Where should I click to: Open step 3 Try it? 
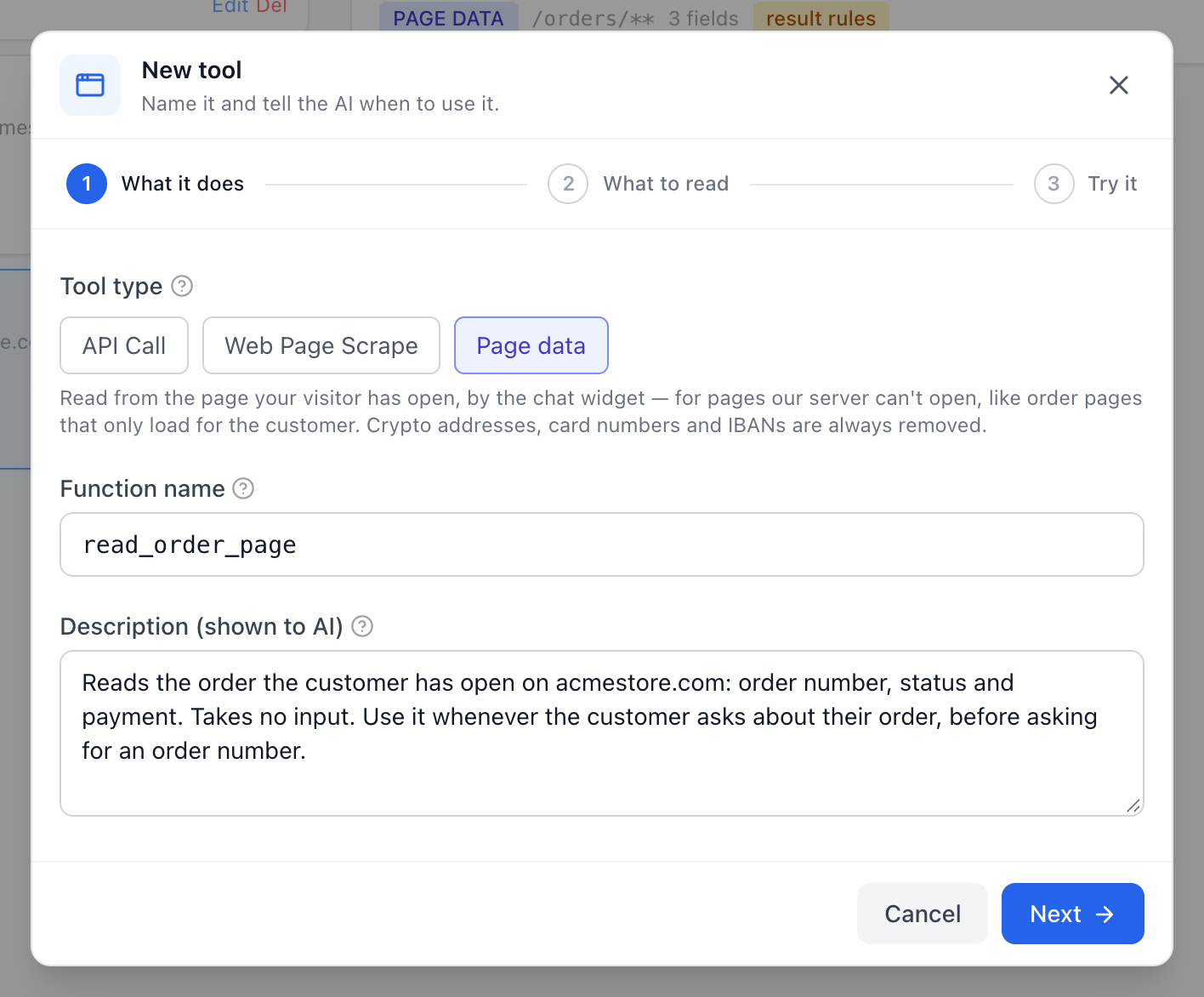click(1086, 184)
